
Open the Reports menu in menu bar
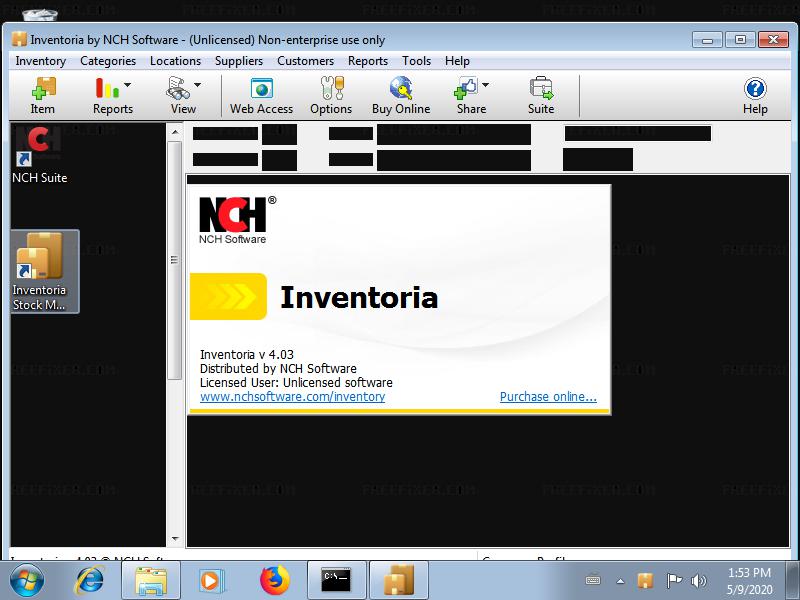[x=368, y=61]
